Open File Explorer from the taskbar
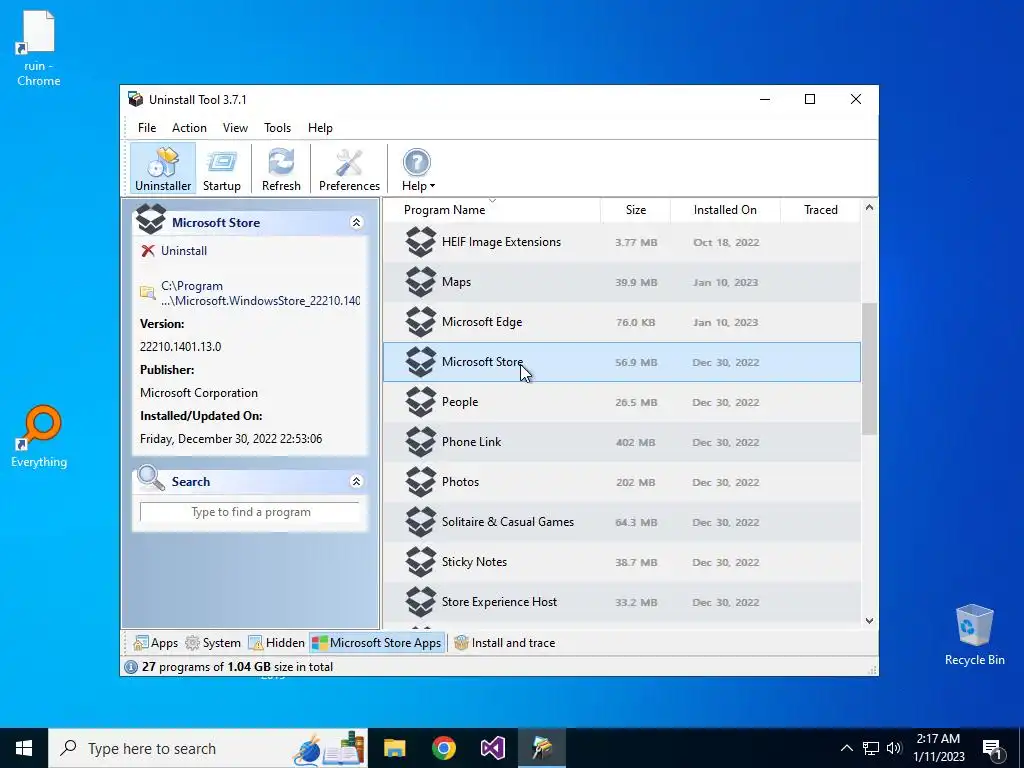This screenshot has height=768, width=1024. pyautogui.click(x=394, y=748)
